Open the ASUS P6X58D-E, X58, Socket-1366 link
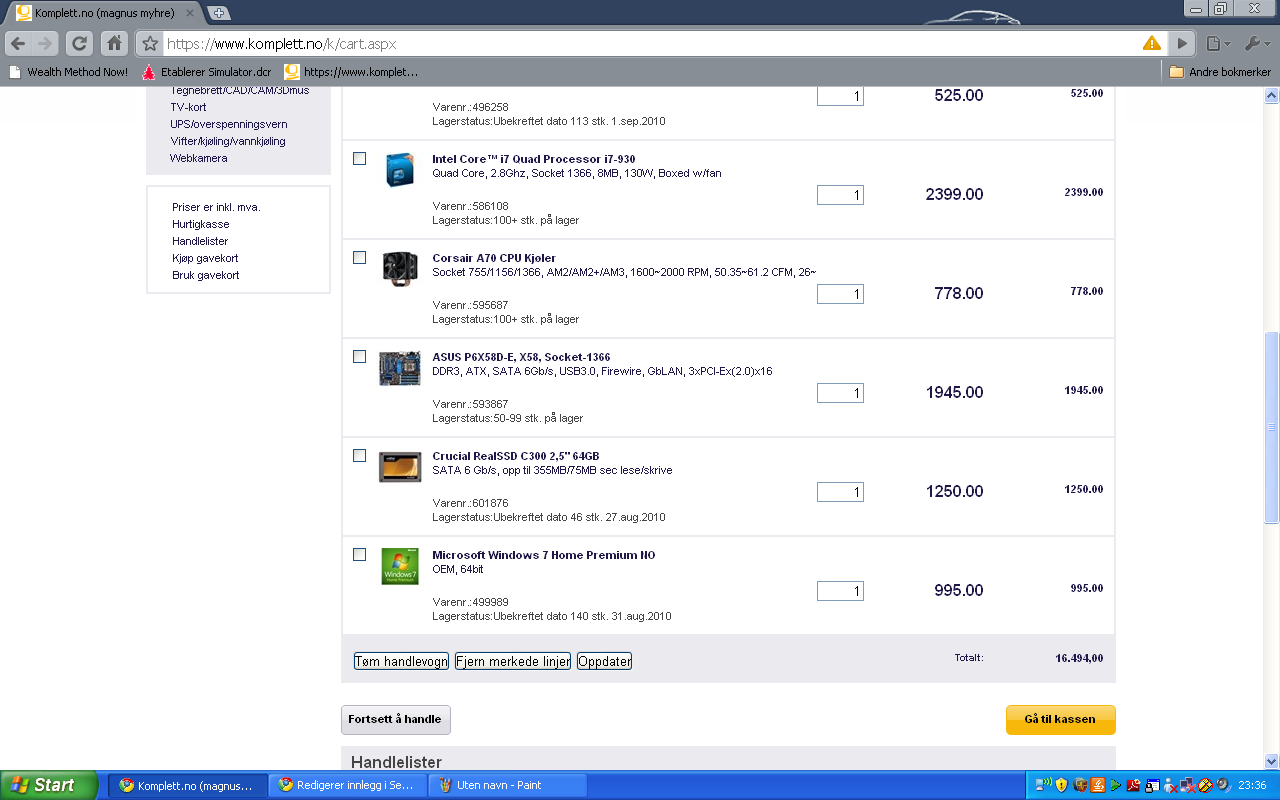This screenshot has width=1280, height=800. coord(521,358)
